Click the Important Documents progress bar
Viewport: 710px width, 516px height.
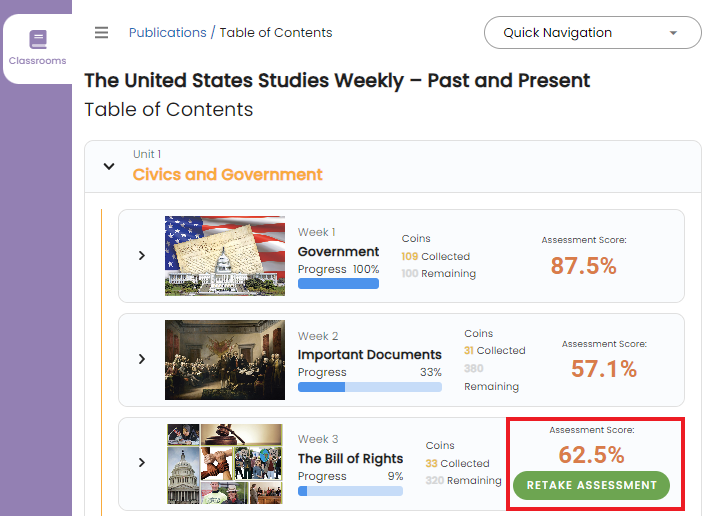pyautogui.click(x=369, y=387)
